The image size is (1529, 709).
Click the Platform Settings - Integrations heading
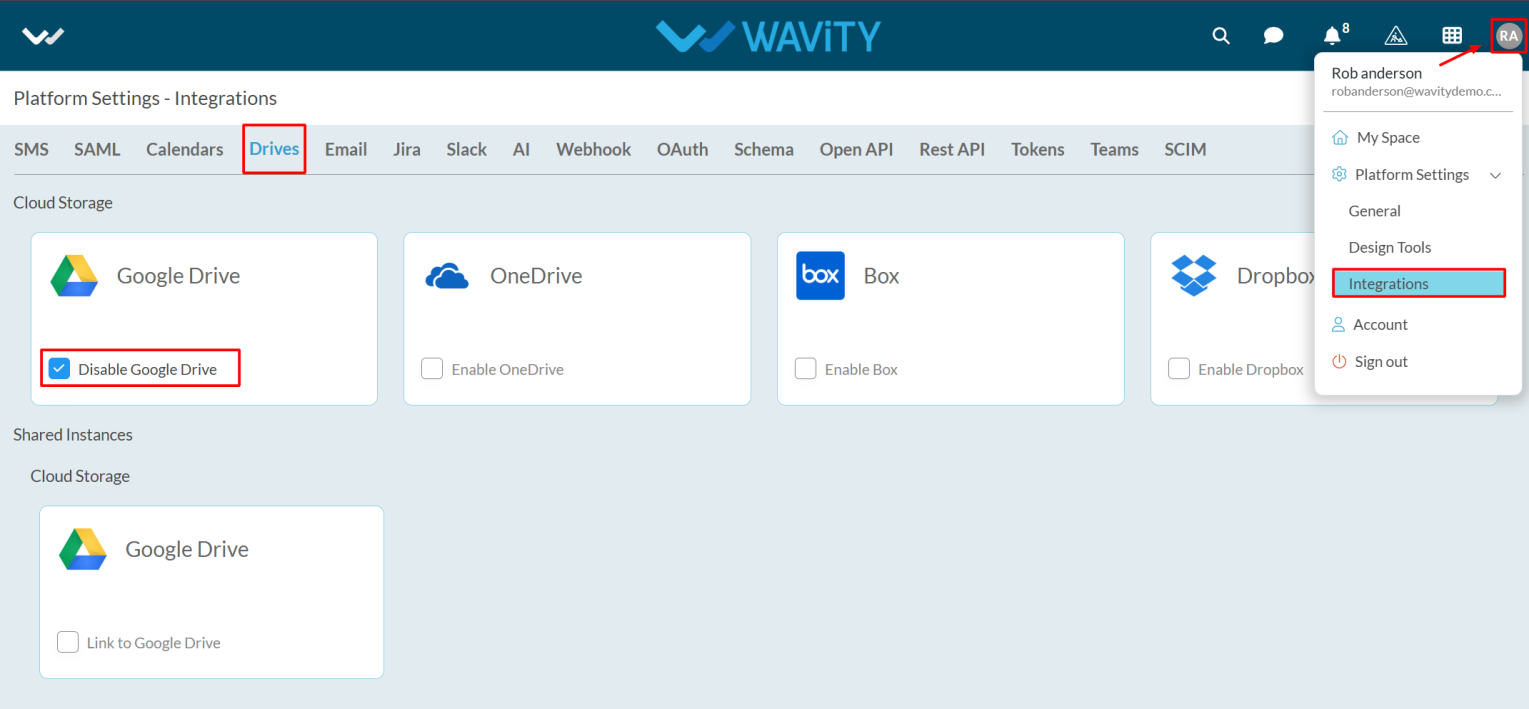[145, 98]
